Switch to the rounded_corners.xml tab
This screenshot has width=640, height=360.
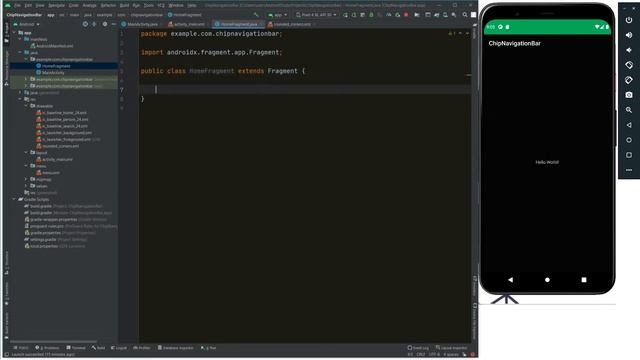(289, 24)
